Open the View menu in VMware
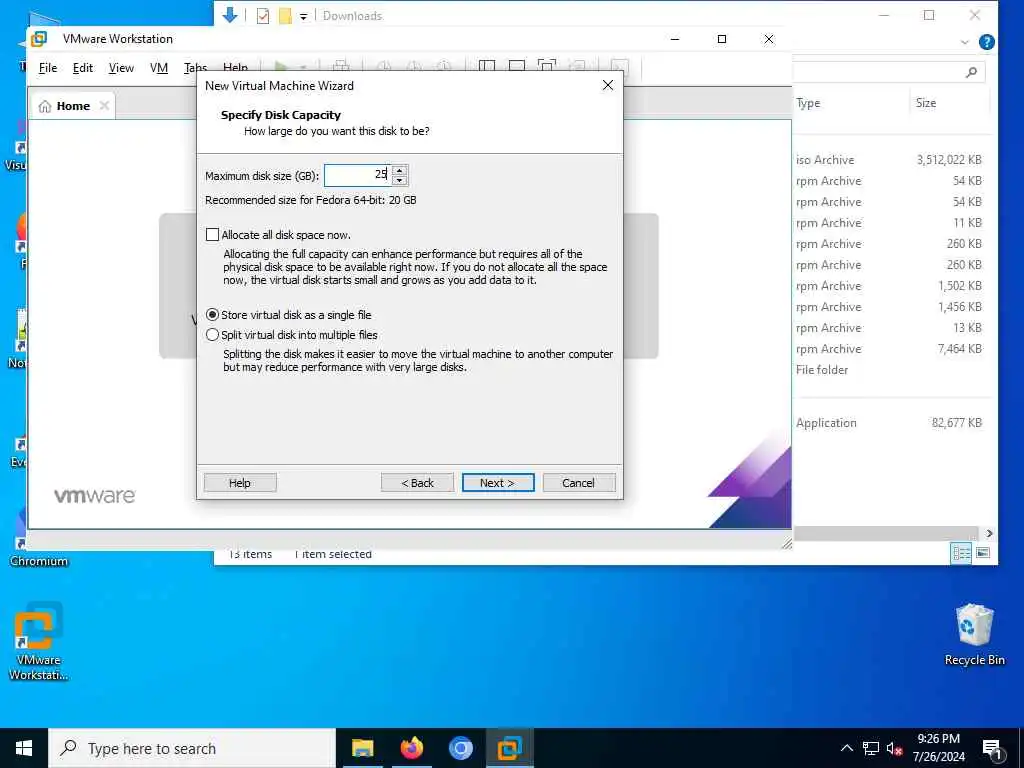The width and height of the screenshot is (1024, 768). [x=121, y=68]
